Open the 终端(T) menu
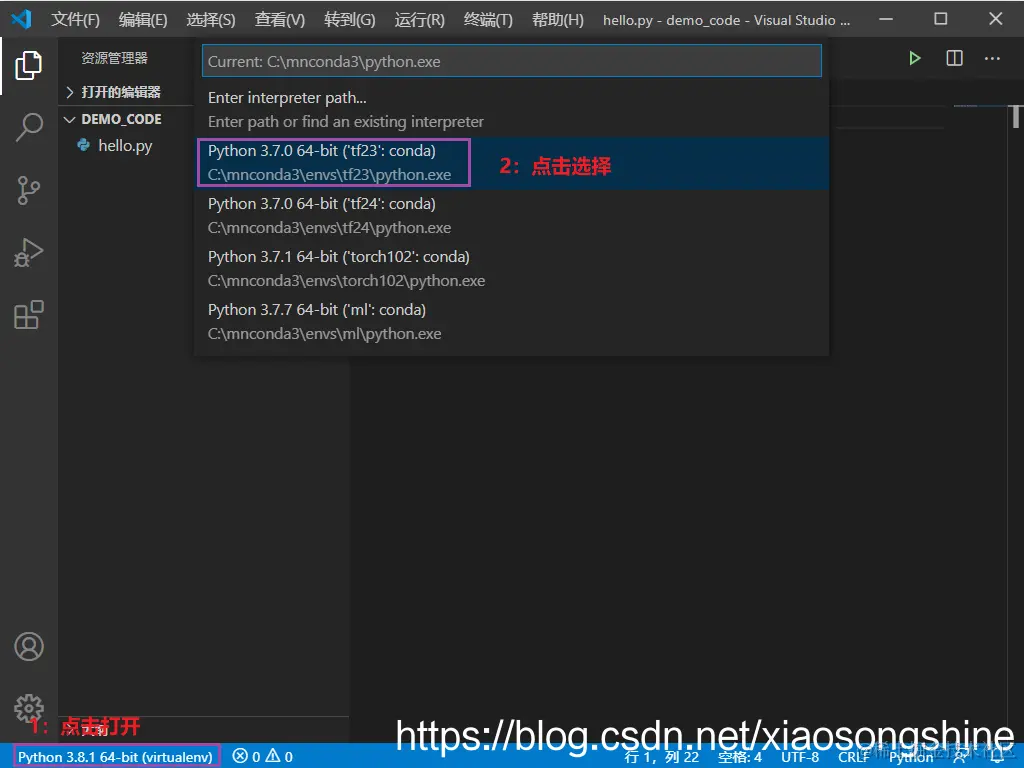The height and width of the screenshot is (768, 1024). 488,20
